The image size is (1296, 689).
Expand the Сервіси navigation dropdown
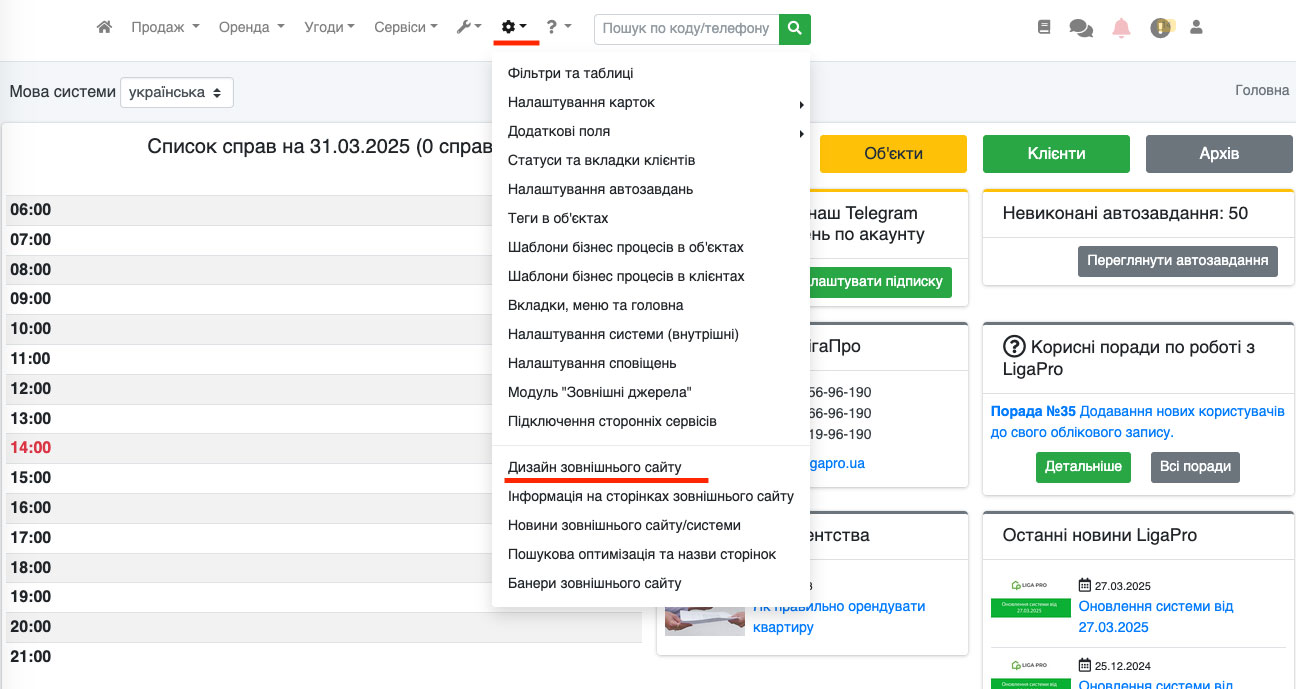click(x=405, y=28)
